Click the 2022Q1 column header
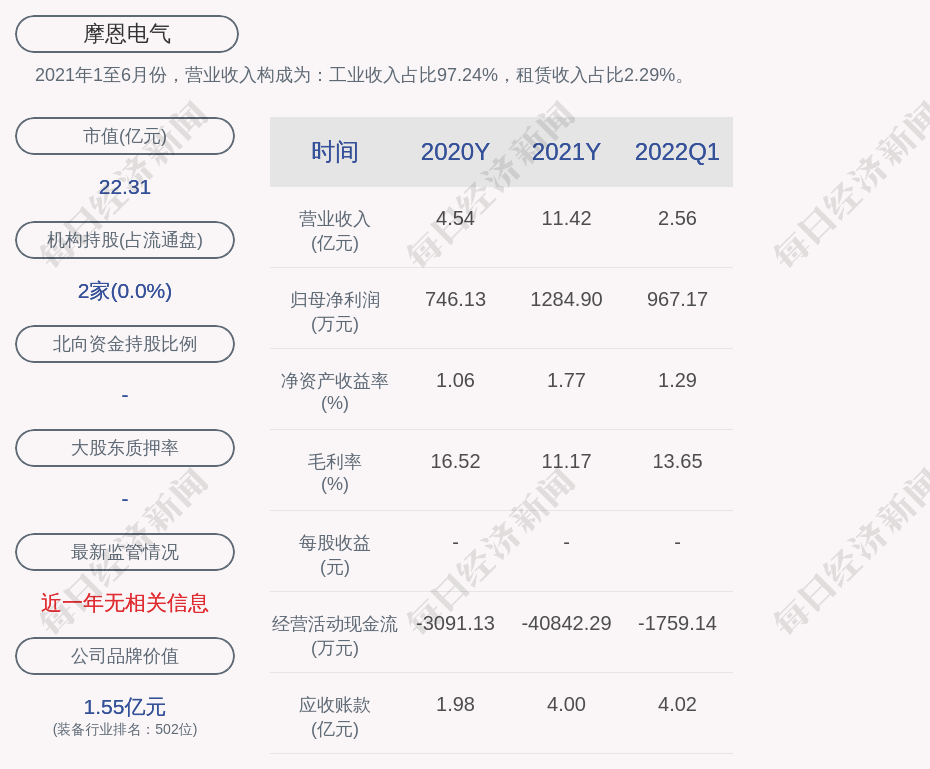This screenshot has height=769, width=930. coord(677,152)
